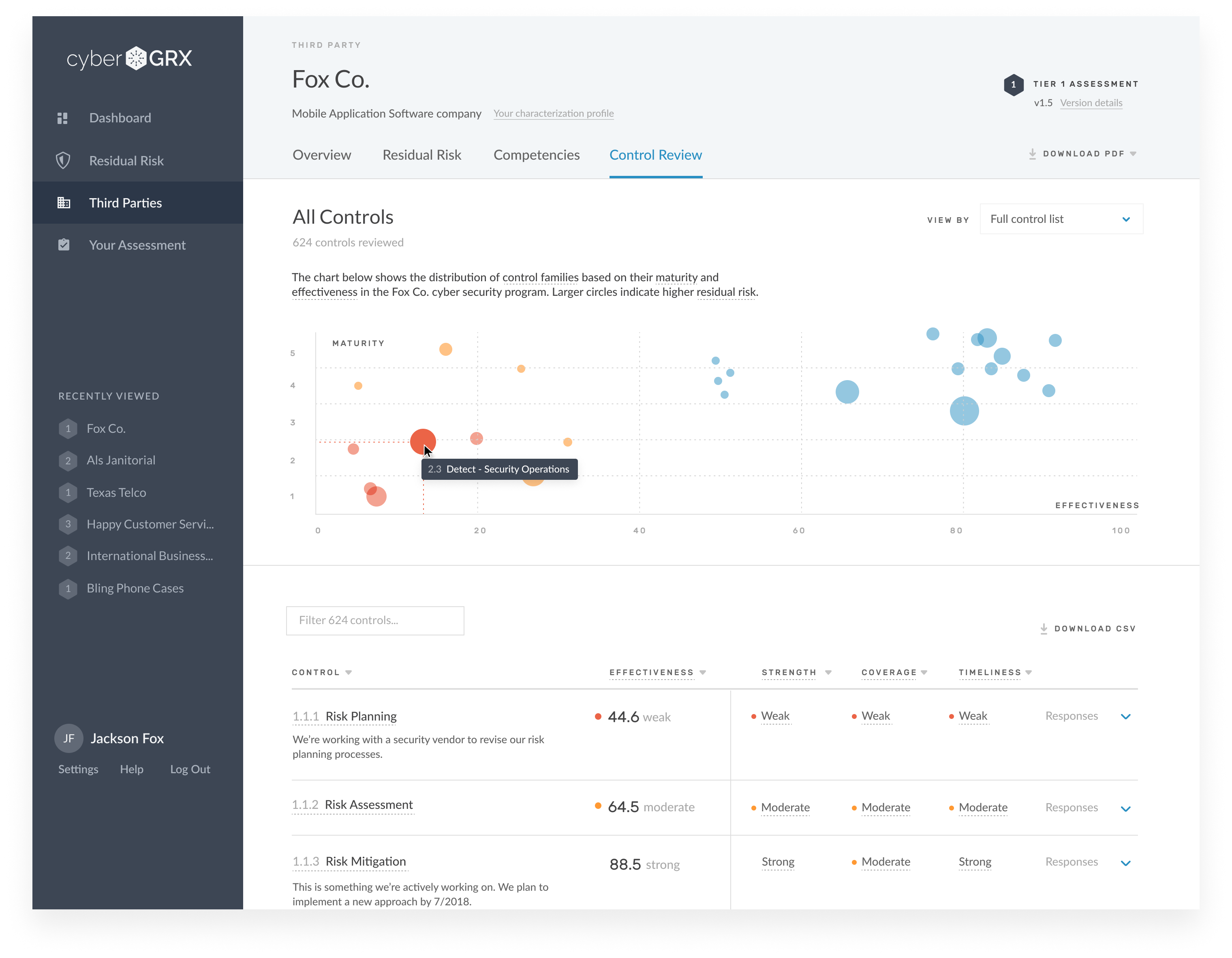Switch to the Competencies tab
Screen dimensions: 1232x958
(x=537, y=155)
